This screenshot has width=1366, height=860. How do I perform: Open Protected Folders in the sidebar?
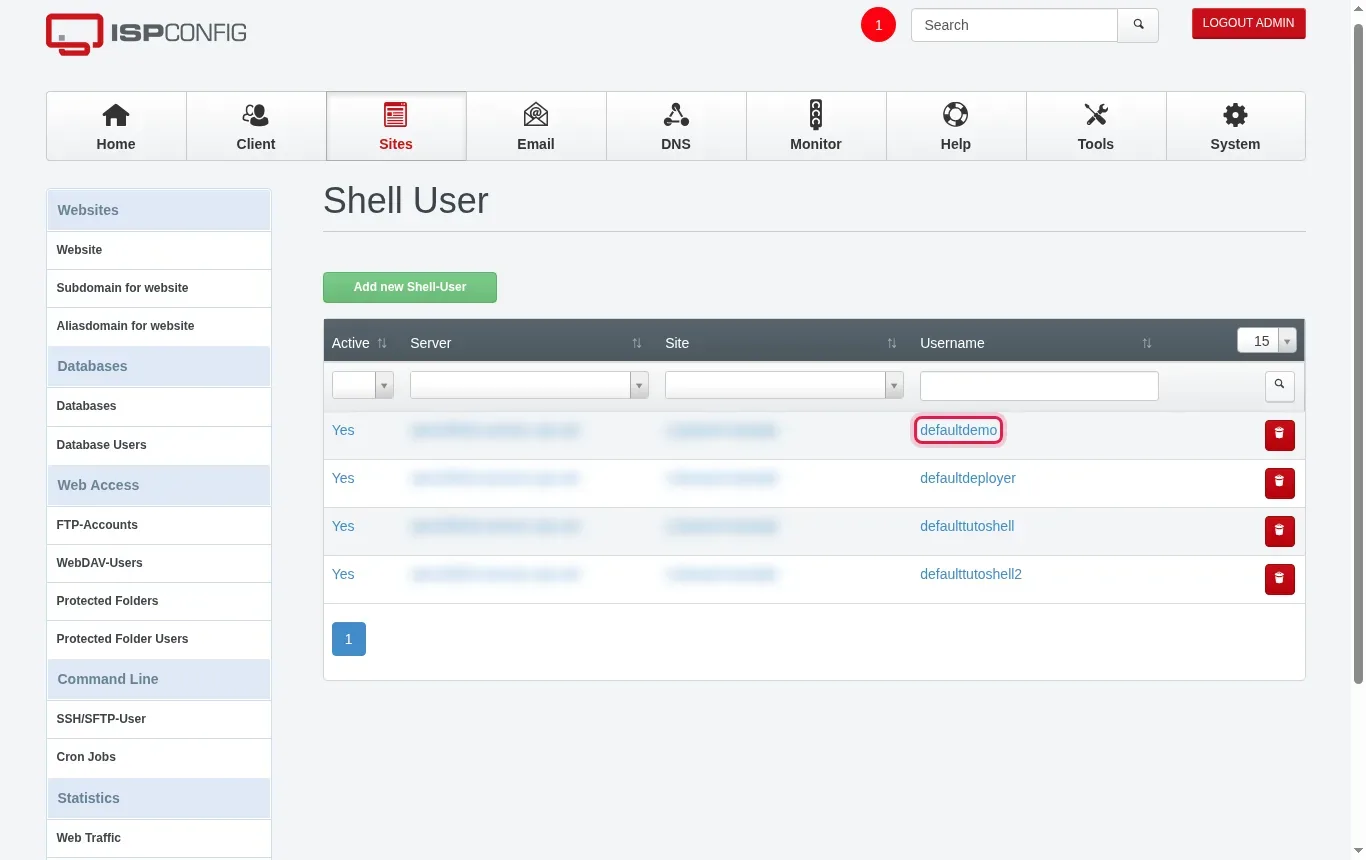click(x=159, y=601)
